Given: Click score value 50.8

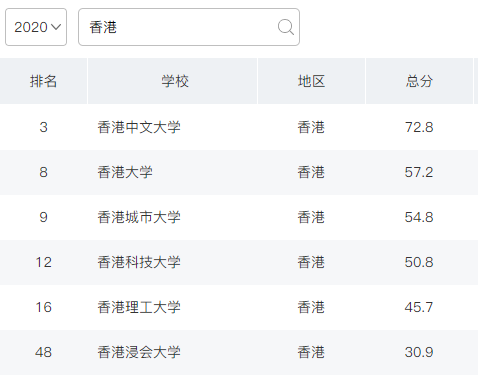Looking at the screenshot, I should 419,262.
